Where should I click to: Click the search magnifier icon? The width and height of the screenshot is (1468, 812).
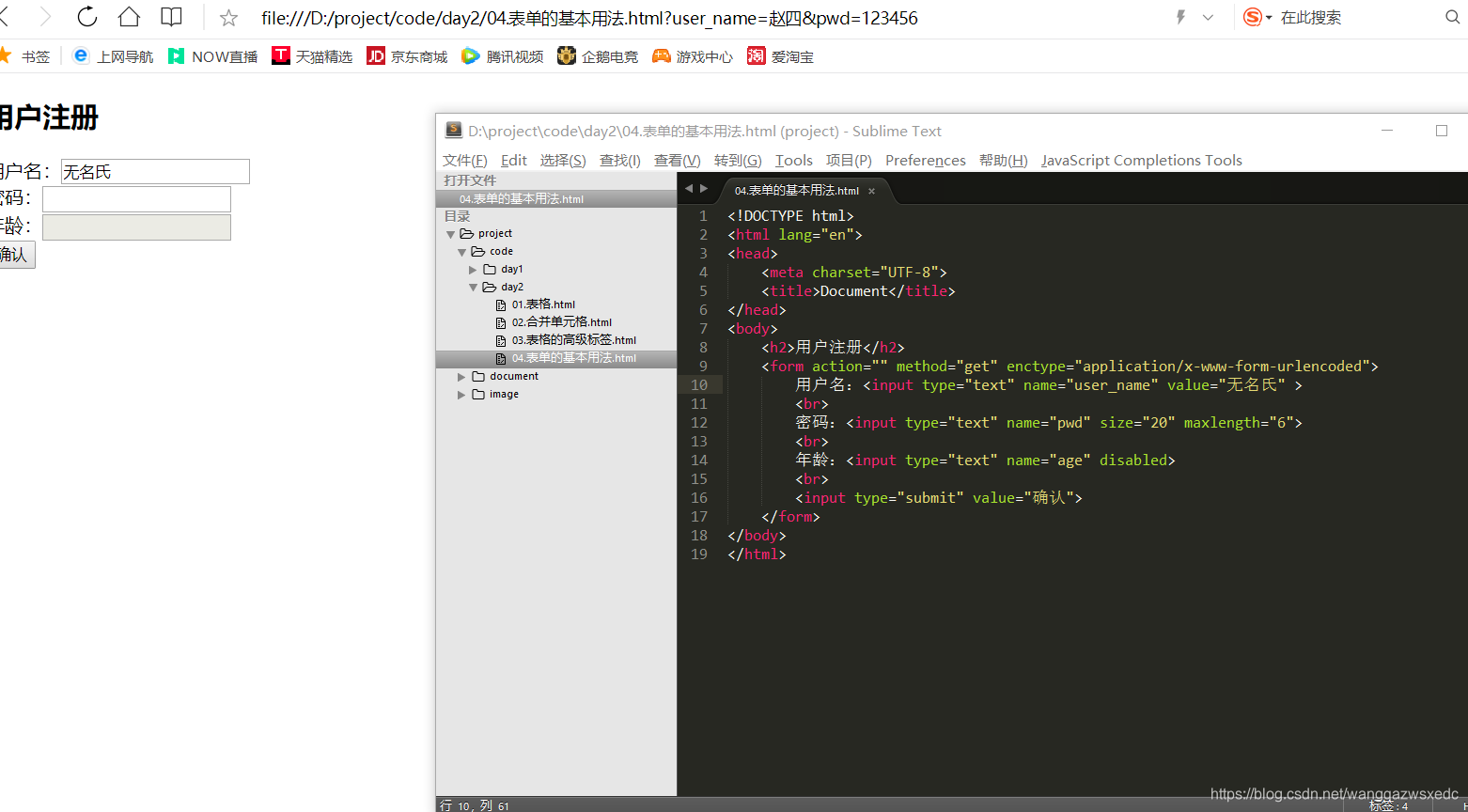pyautogui.click(x=1453, y=17)
